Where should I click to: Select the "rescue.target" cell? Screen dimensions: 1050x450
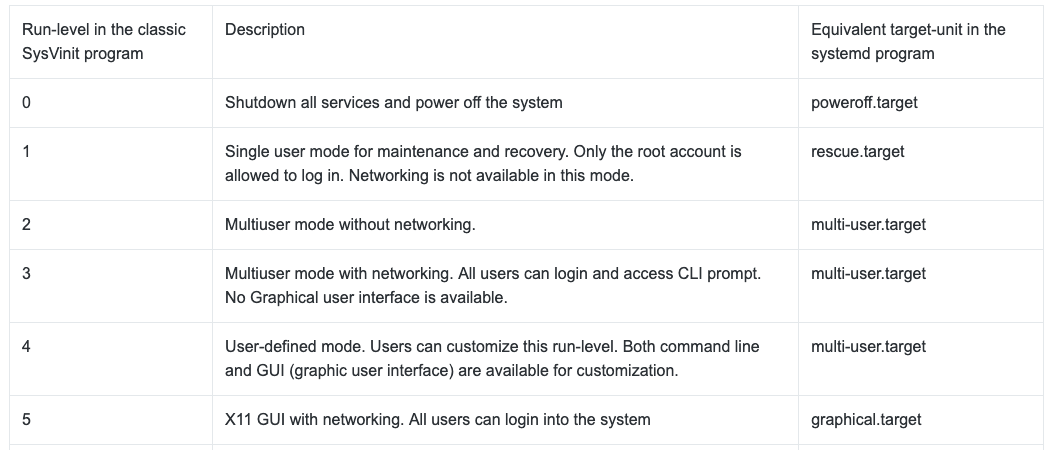pos(858,152)
